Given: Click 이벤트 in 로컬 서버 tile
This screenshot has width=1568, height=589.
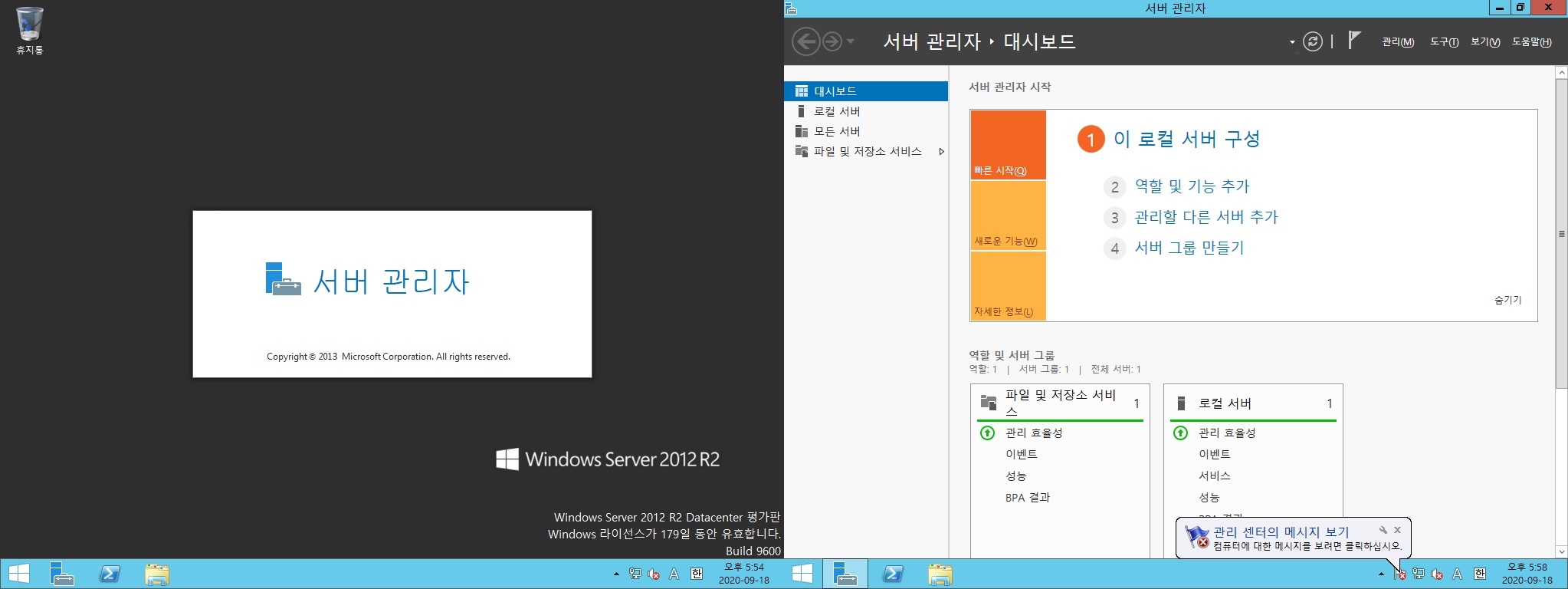Looking at the screenshot, I should (x=1214, y=455).
